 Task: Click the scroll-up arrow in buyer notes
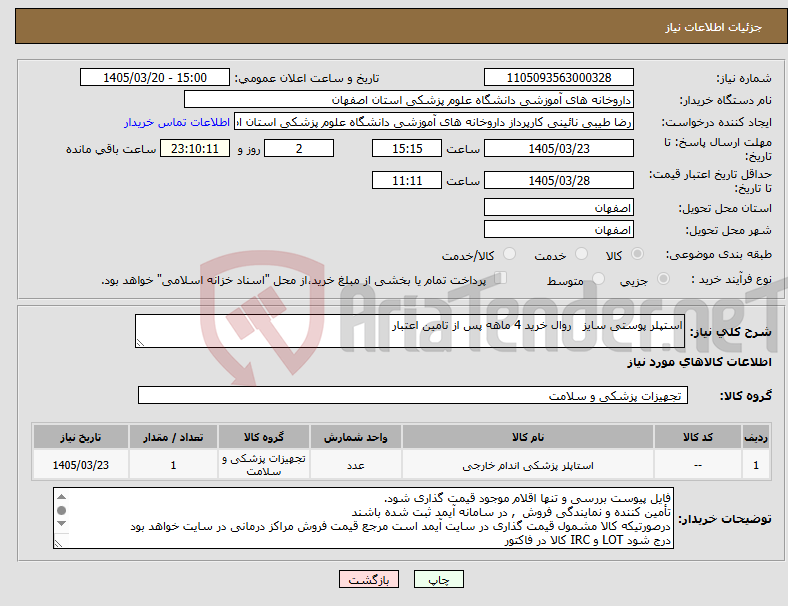[x=61, y=497]
